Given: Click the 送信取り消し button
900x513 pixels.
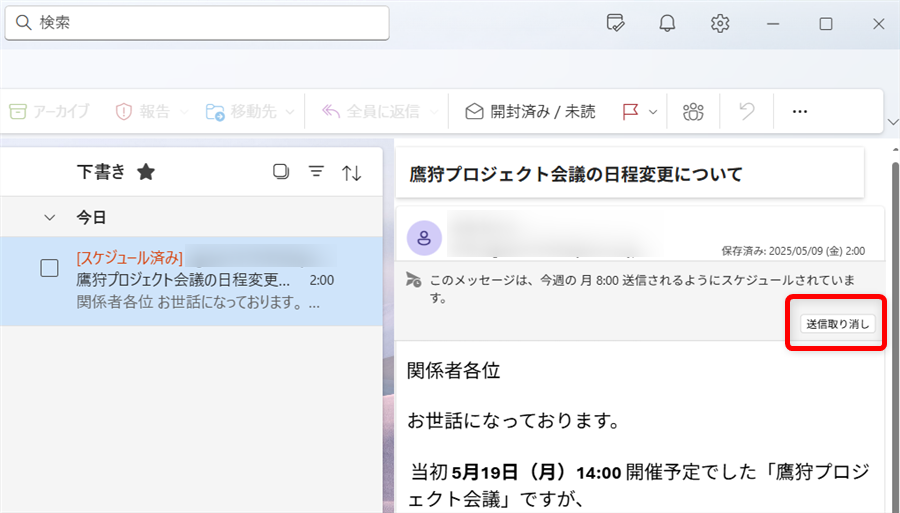Looking at the screenshot, I should (838, 324).
